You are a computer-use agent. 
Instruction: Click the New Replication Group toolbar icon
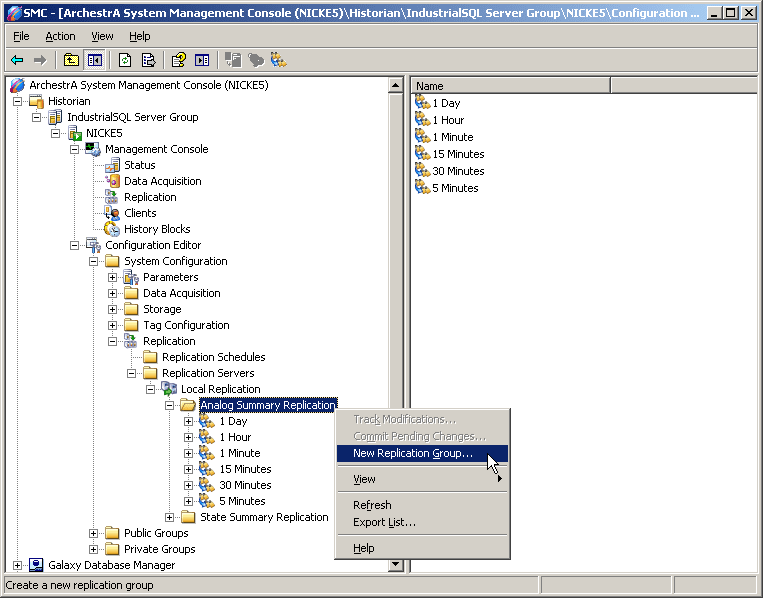[279, 60]
